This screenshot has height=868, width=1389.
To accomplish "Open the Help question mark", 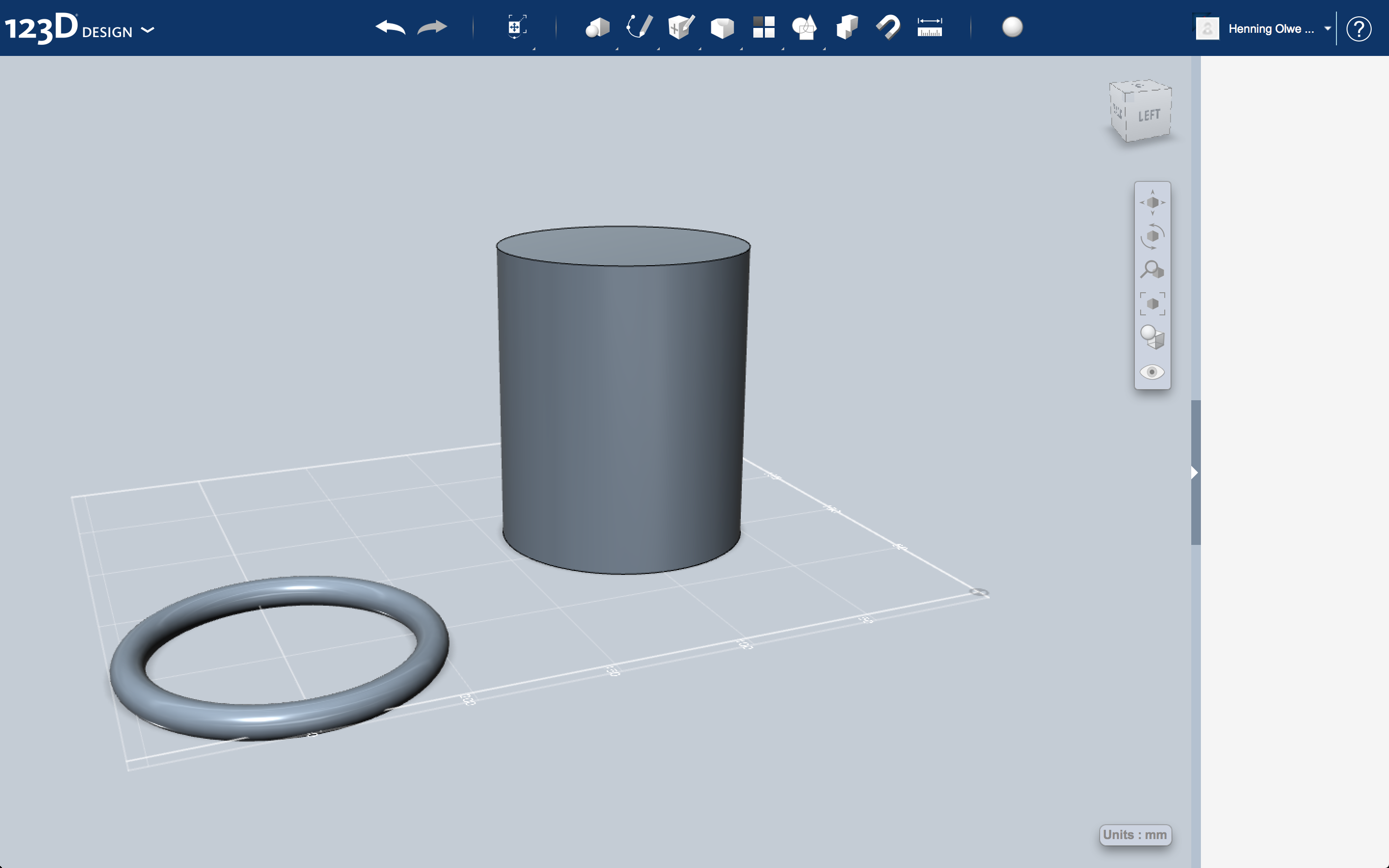I will point(1359,29).
